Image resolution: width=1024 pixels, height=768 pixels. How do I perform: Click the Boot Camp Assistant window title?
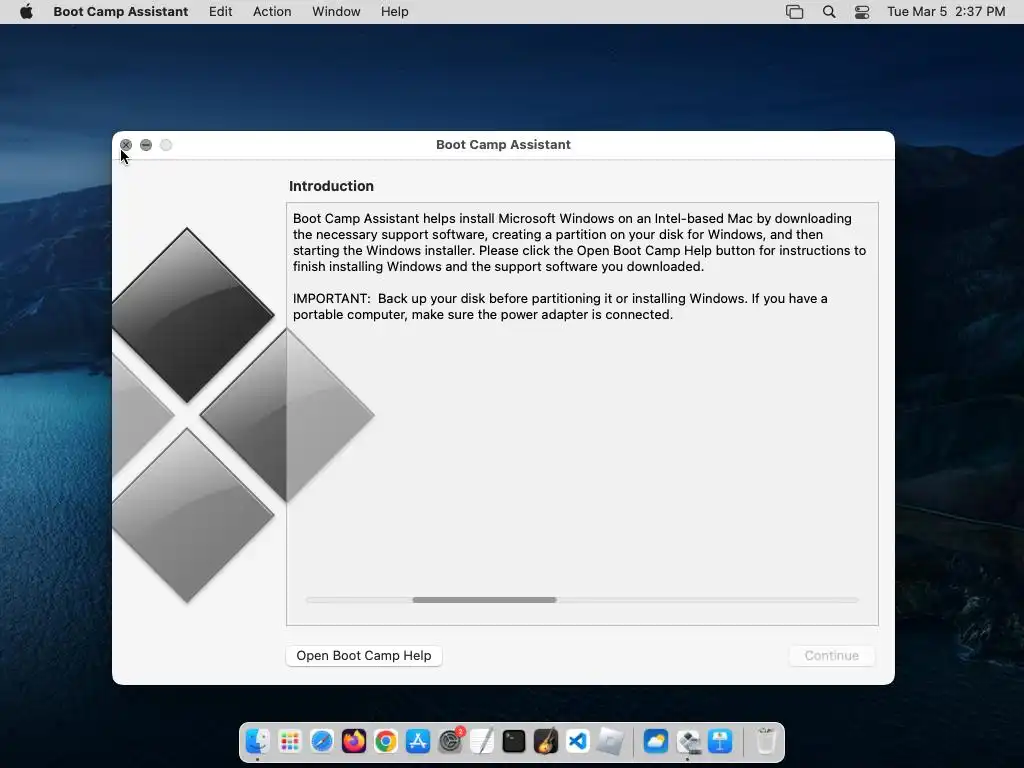pos(503,144)
